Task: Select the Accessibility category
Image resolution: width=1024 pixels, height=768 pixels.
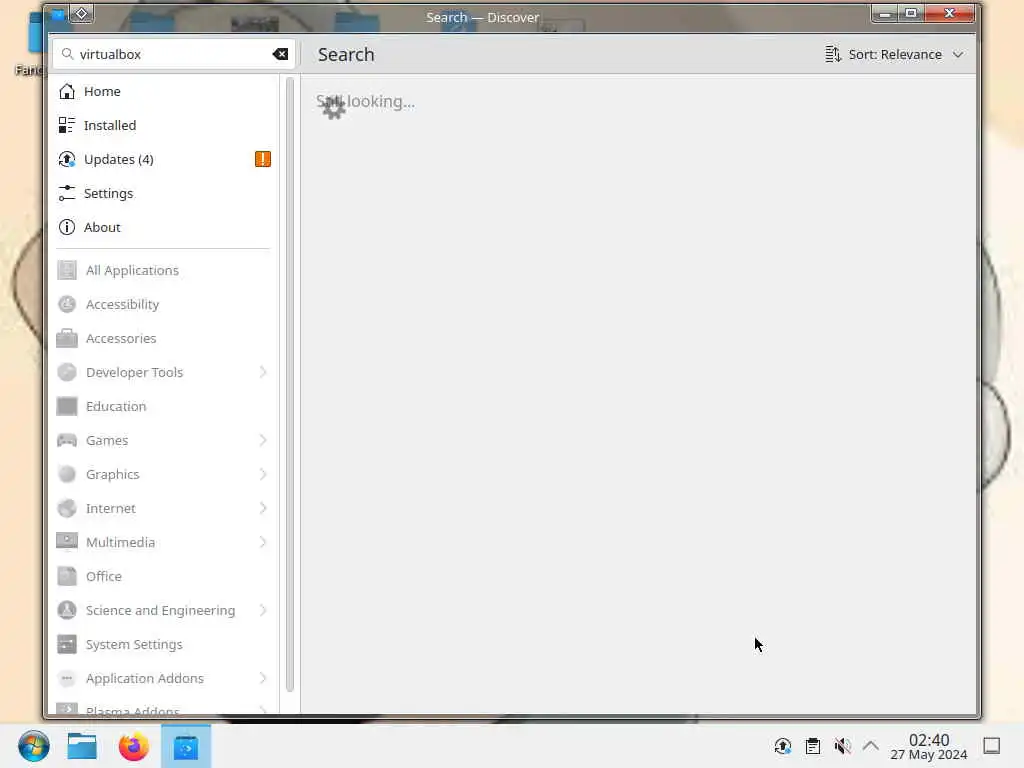Action: 163,304
